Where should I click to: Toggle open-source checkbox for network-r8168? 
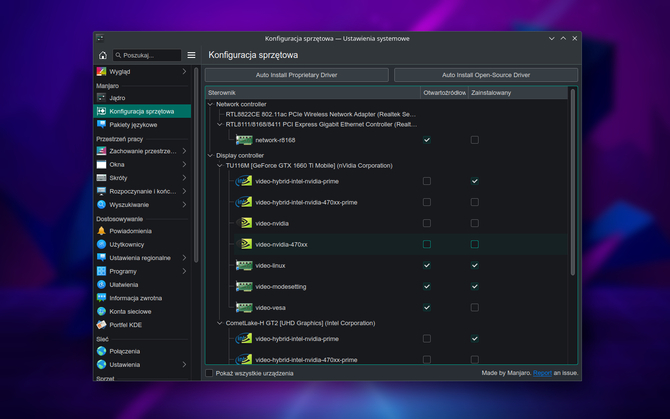[426, 140]
